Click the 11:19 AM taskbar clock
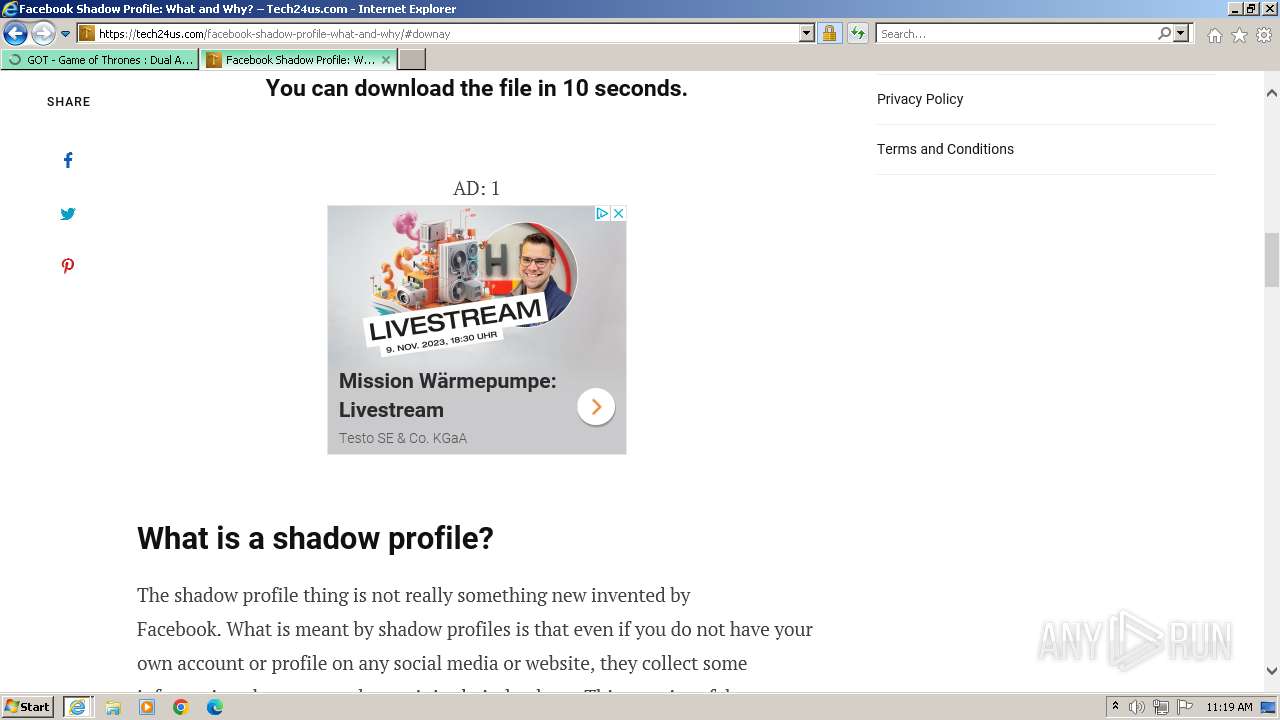The width and height of the screenshot is (1280, 720). (1229, 707)
